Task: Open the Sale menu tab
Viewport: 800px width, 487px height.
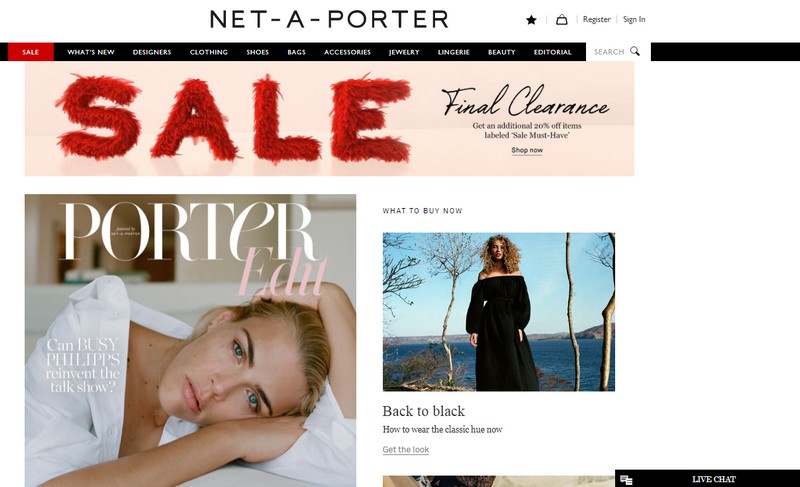Action: pyautogui.click(x=31, y=52)
